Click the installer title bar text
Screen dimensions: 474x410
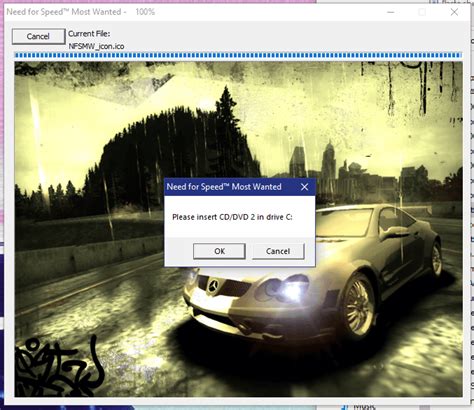coord(81,12)
